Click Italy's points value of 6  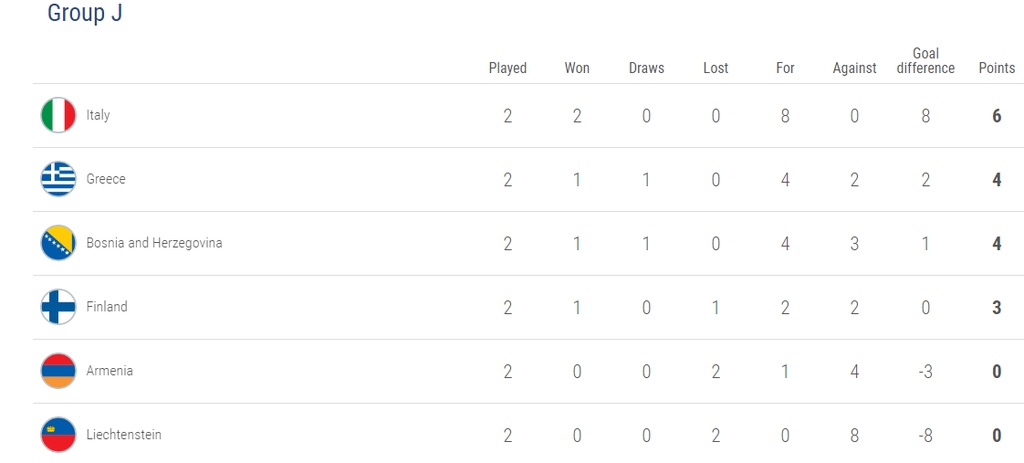[997, 115]
